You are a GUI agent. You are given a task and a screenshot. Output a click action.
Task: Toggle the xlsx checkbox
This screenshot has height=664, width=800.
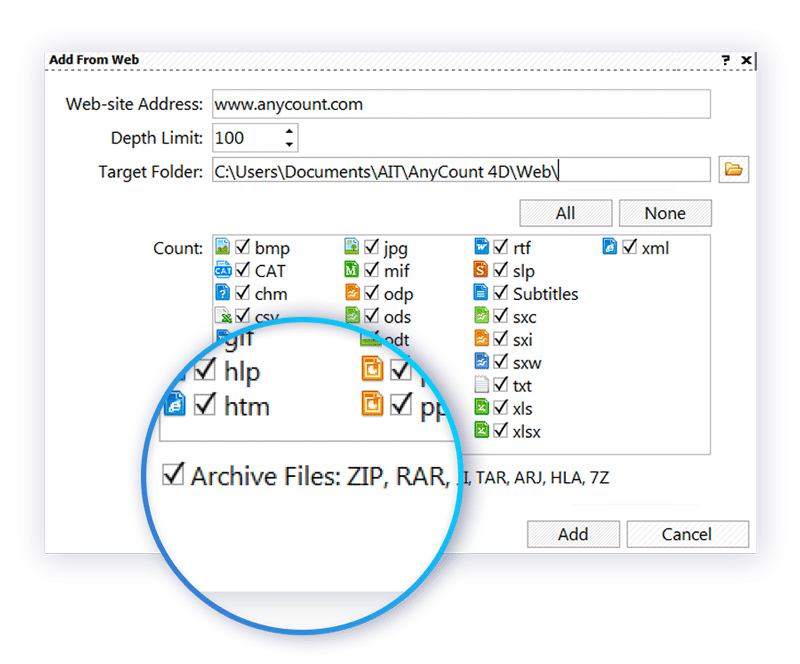tap(501, 430)
